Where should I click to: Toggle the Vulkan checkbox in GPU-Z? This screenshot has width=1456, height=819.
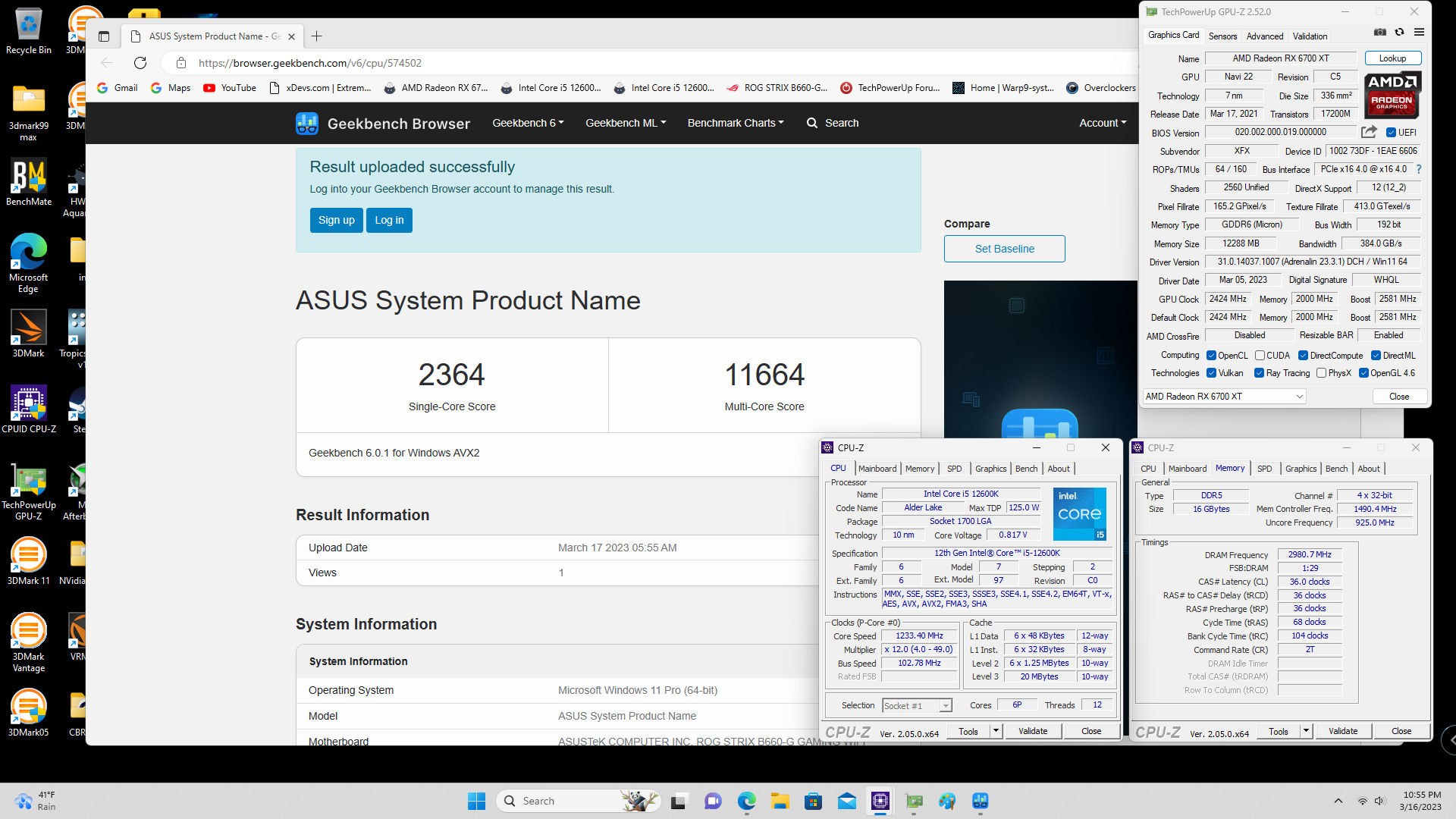[x=1211, y=373]
